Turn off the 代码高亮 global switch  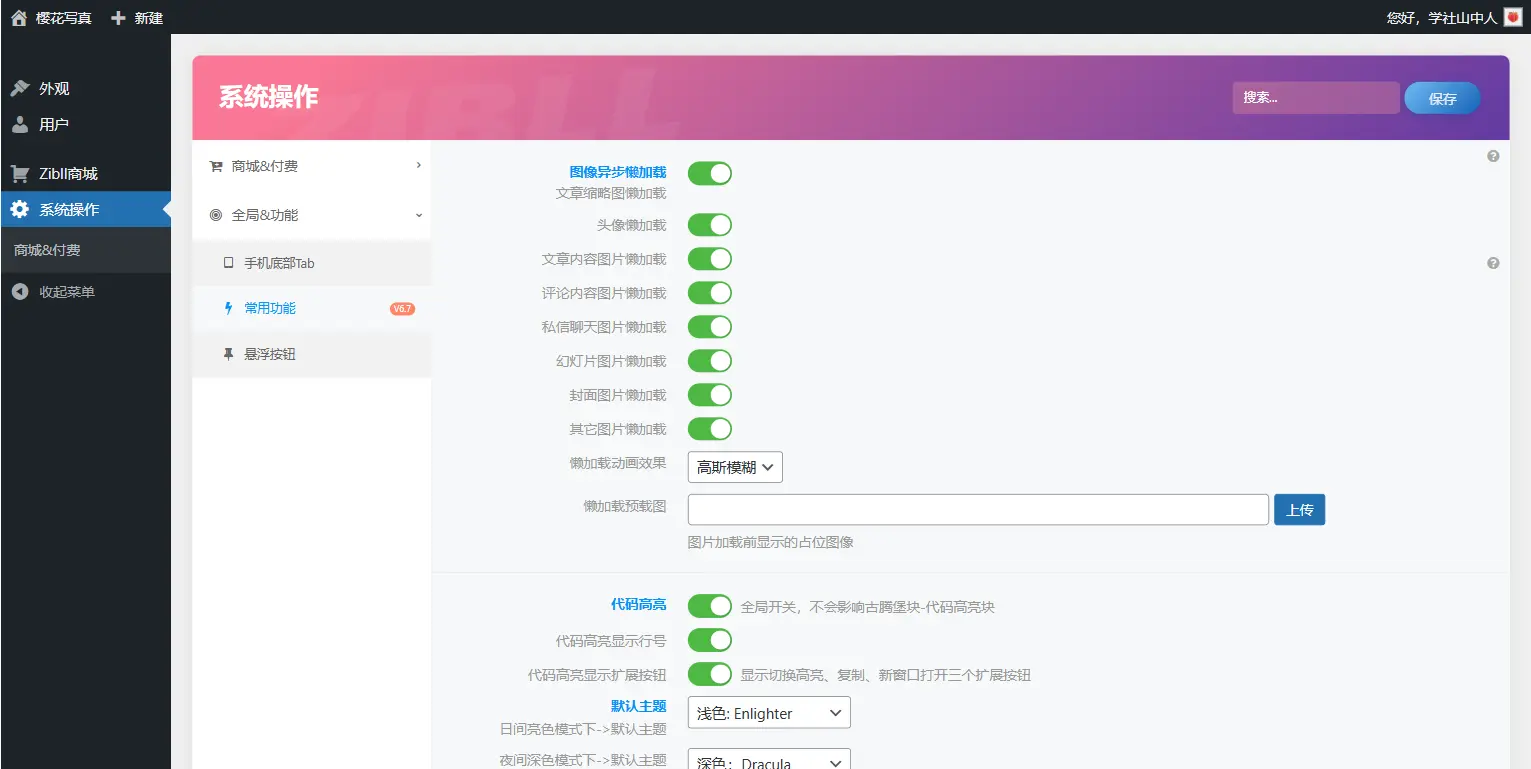coord(709,605)
